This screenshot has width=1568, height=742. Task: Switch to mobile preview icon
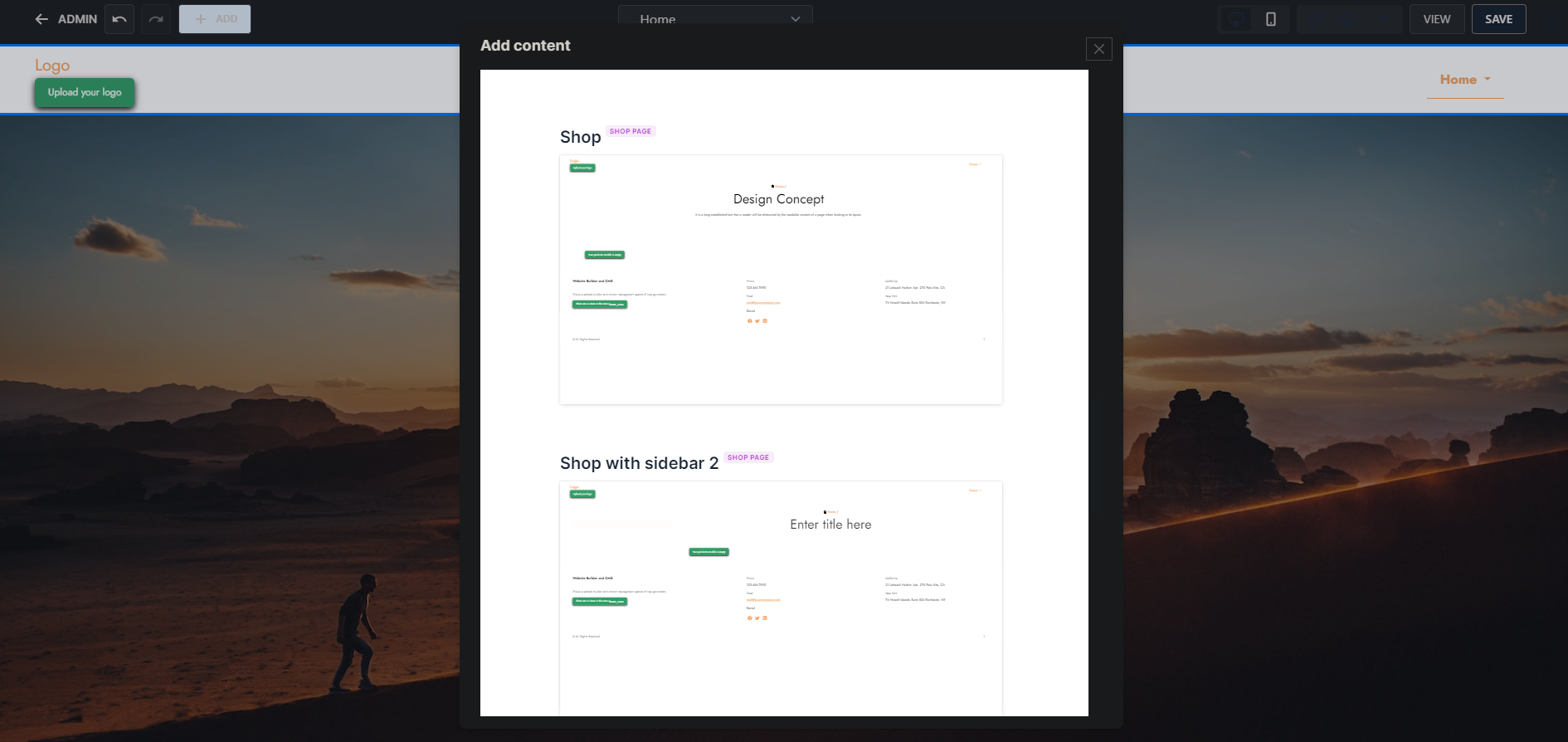[x=1271, y=19]
